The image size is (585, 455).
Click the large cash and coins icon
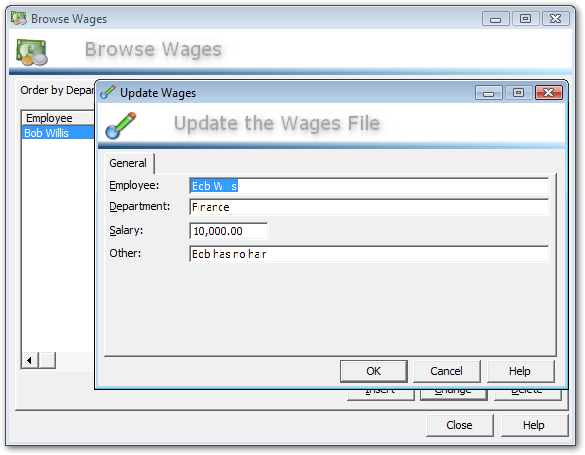[32, 52]
